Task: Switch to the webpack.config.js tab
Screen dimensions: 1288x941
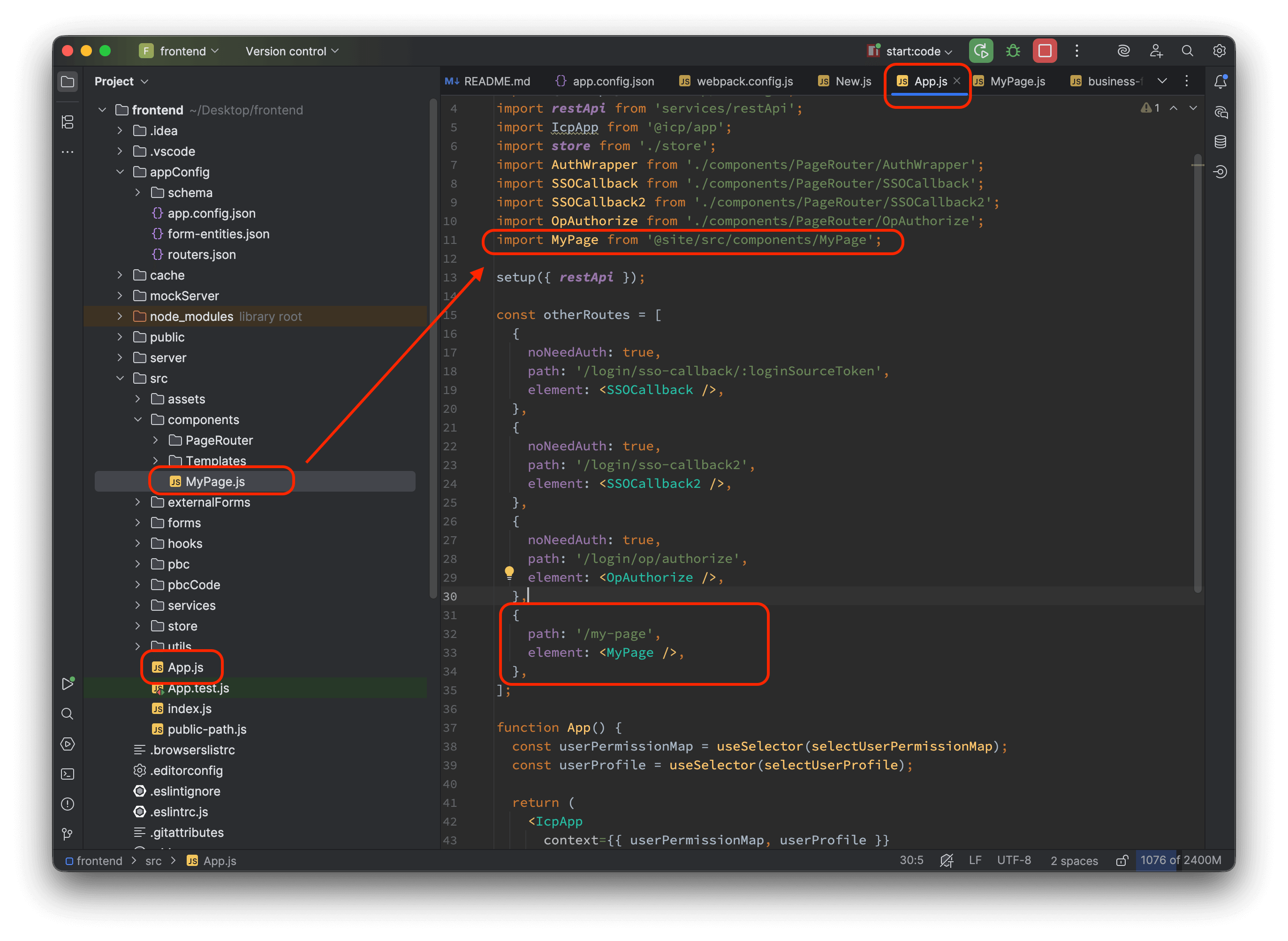Action: coord(735,82)
